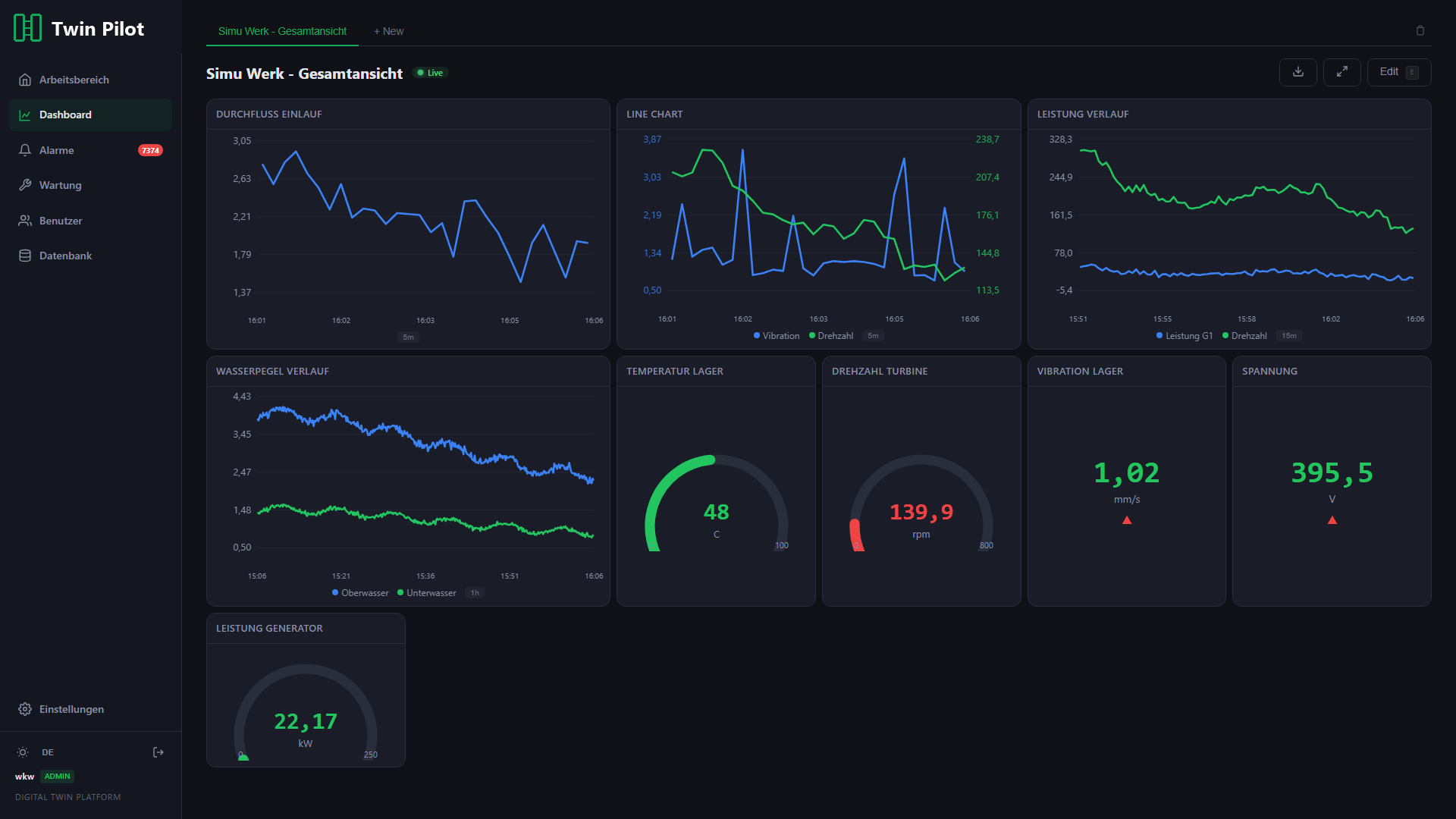Click the trash icon in the tab bar
The width and height of the screenshot is (1456, 819).
tap(1420, 30)
